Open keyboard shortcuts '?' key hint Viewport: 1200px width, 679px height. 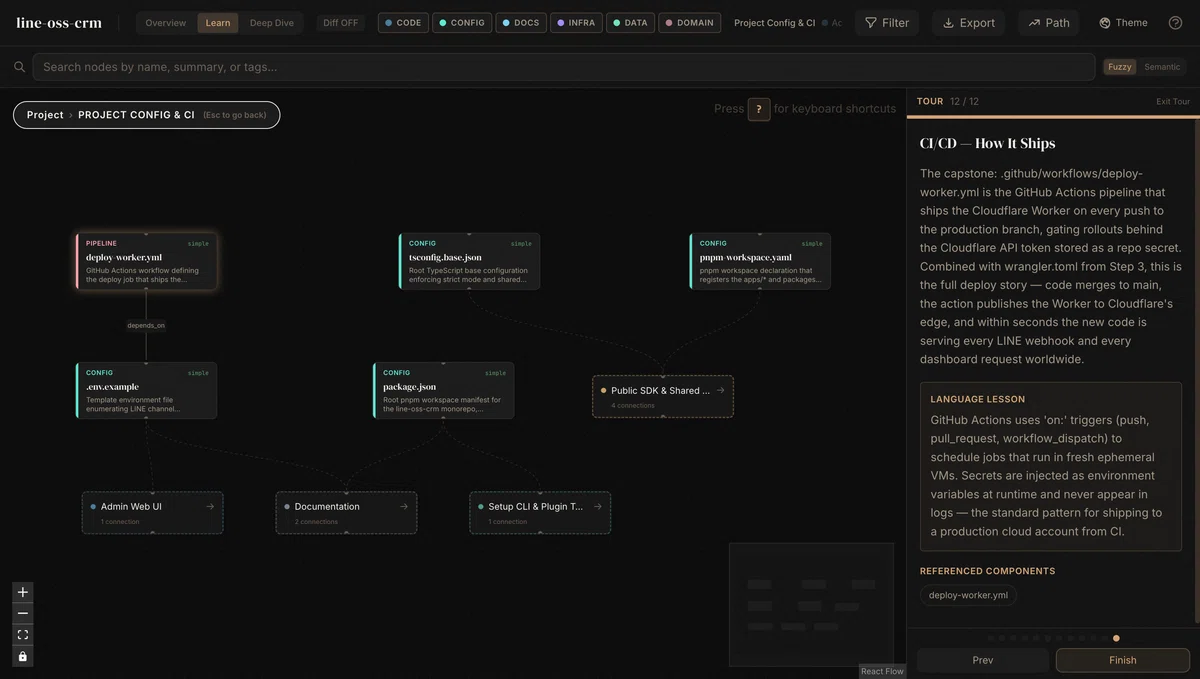click(x=759, y=109)
